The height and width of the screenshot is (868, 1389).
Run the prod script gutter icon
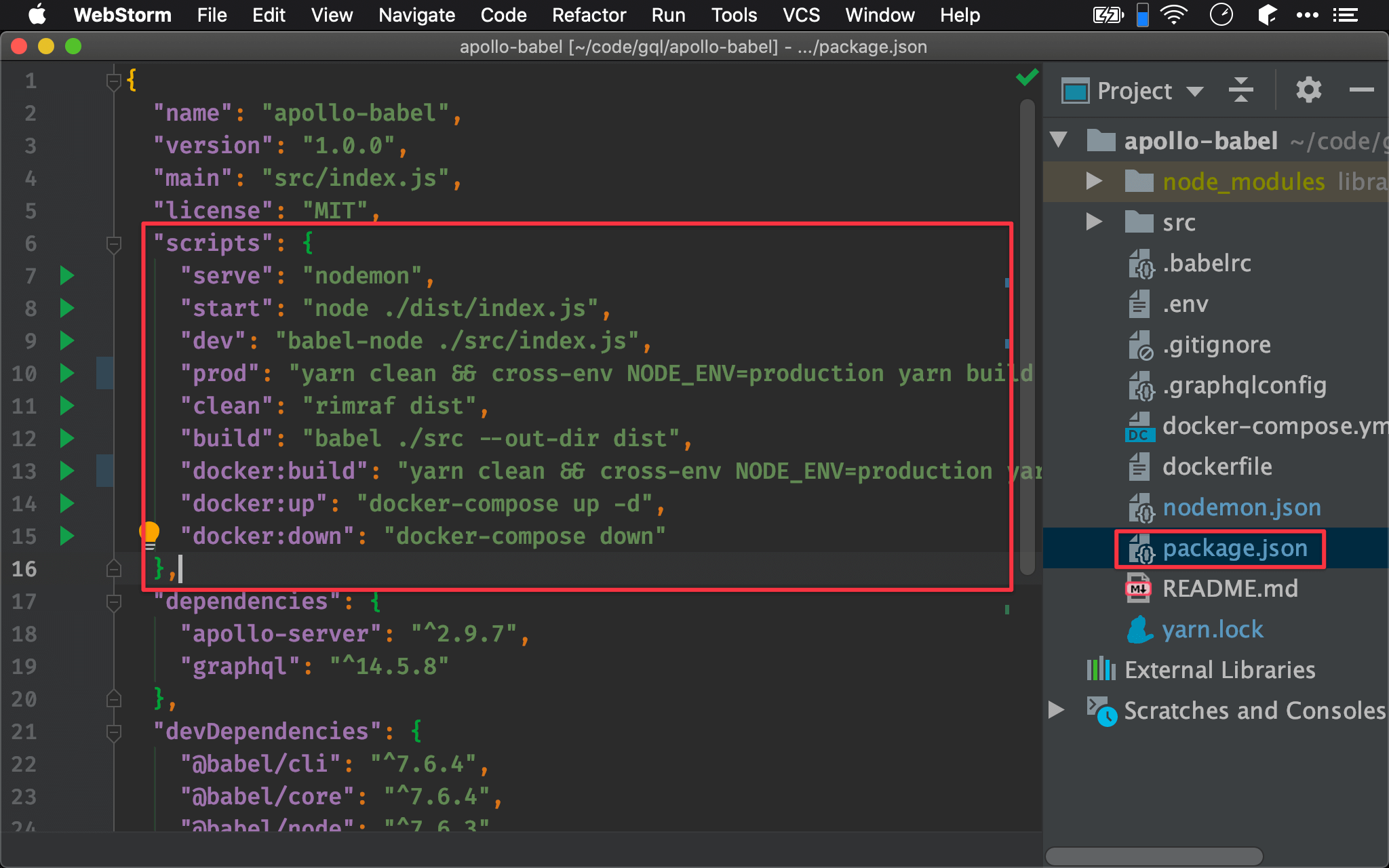[x=66, y=373]
